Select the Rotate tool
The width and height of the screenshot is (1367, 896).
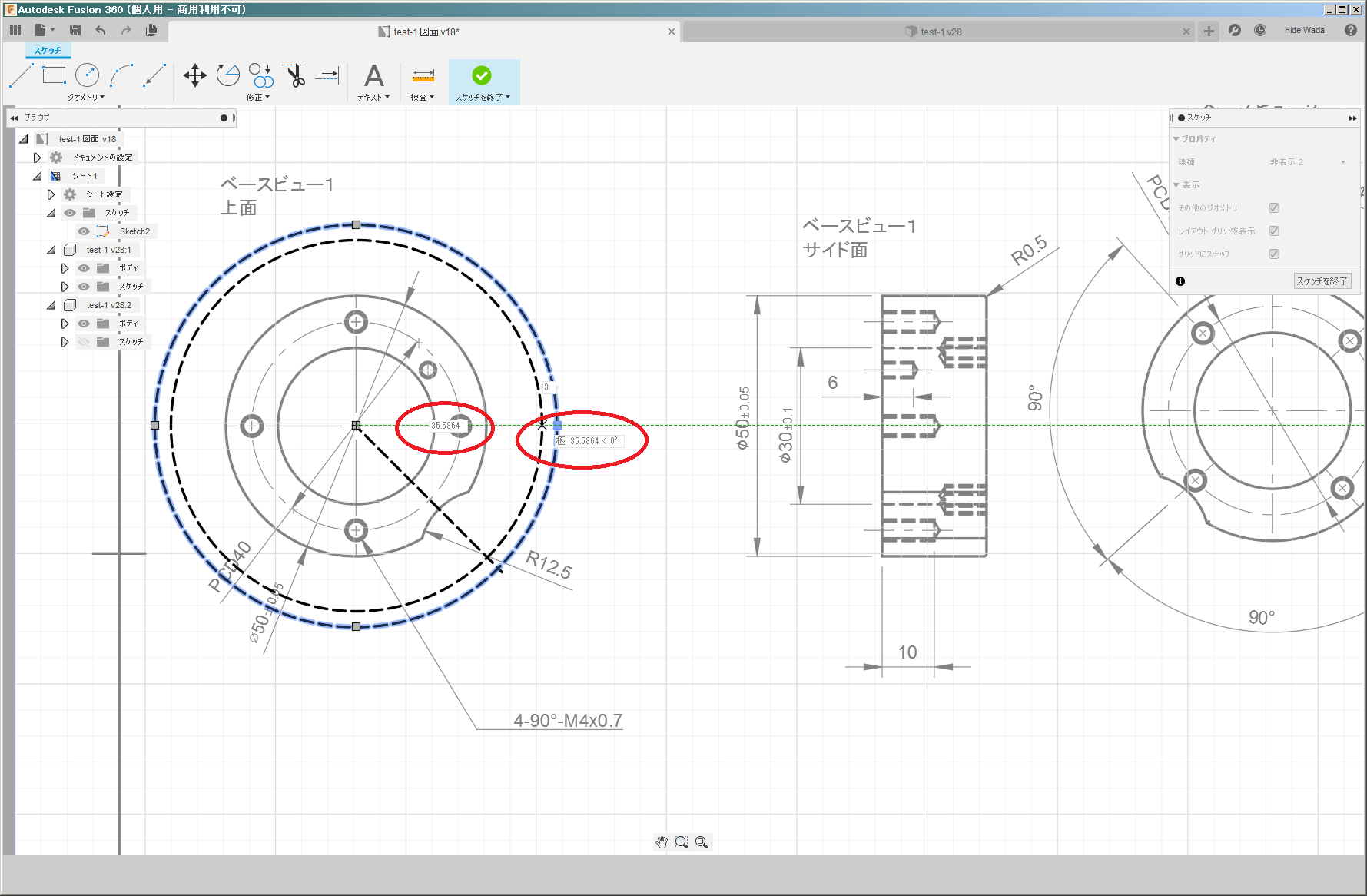click(x=228, y=75)
